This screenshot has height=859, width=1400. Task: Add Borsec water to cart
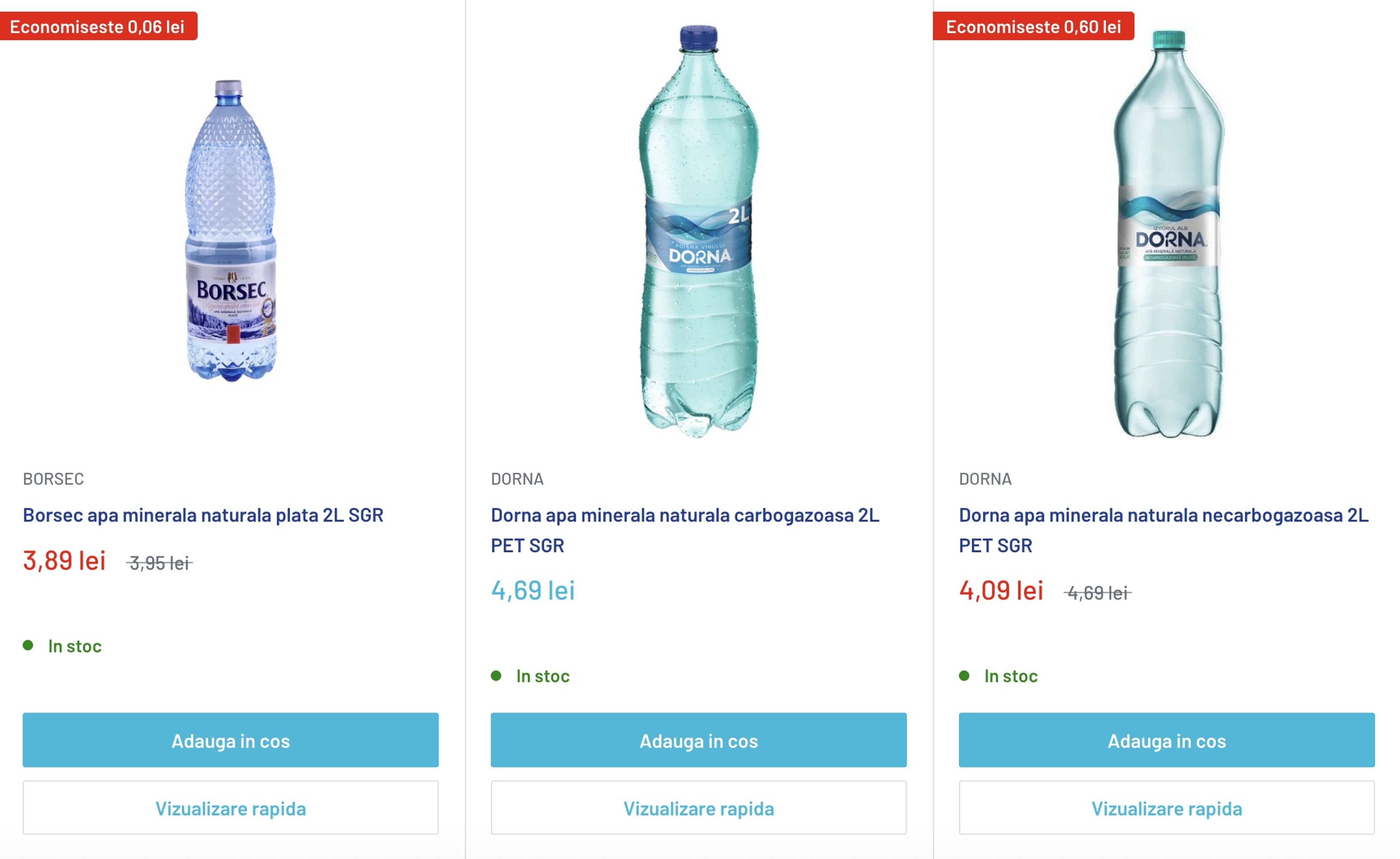pyautogui.click(x=230, y=740)
